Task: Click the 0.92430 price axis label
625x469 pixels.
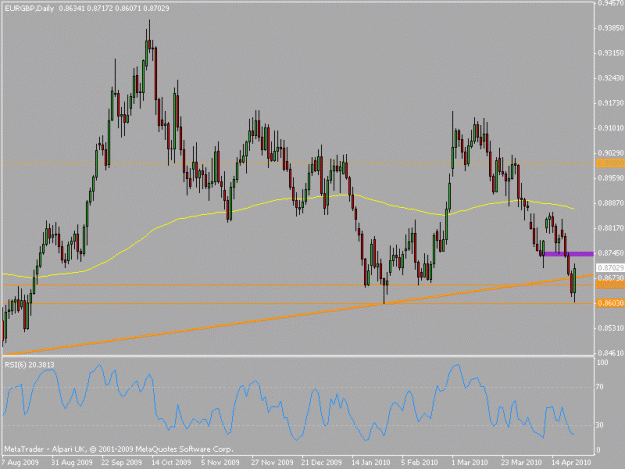Action: (x=610, y=78)
